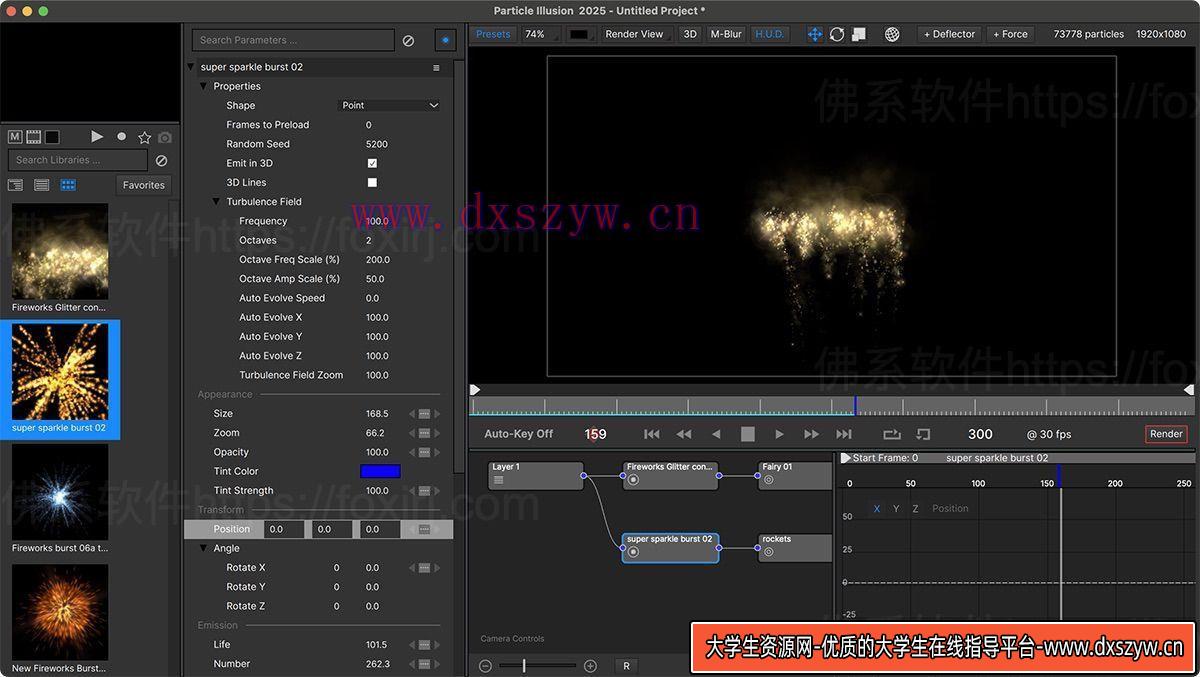Click the globe icon in viewport toolbar
The image size is (1200, 677).
(x=892, y=34)
